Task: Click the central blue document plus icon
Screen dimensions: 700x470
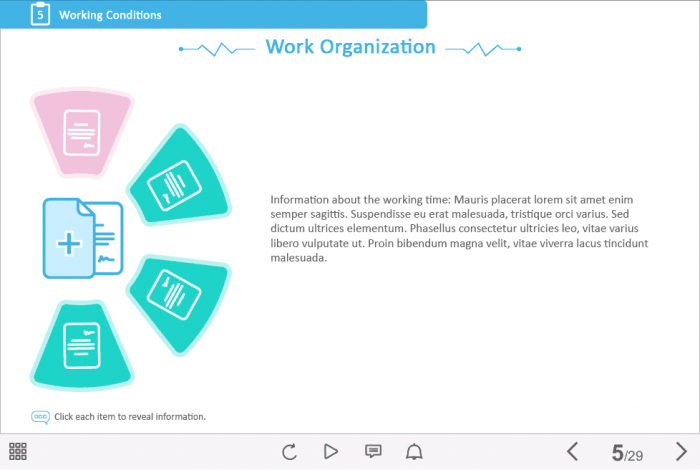Action: pos(81,238)
